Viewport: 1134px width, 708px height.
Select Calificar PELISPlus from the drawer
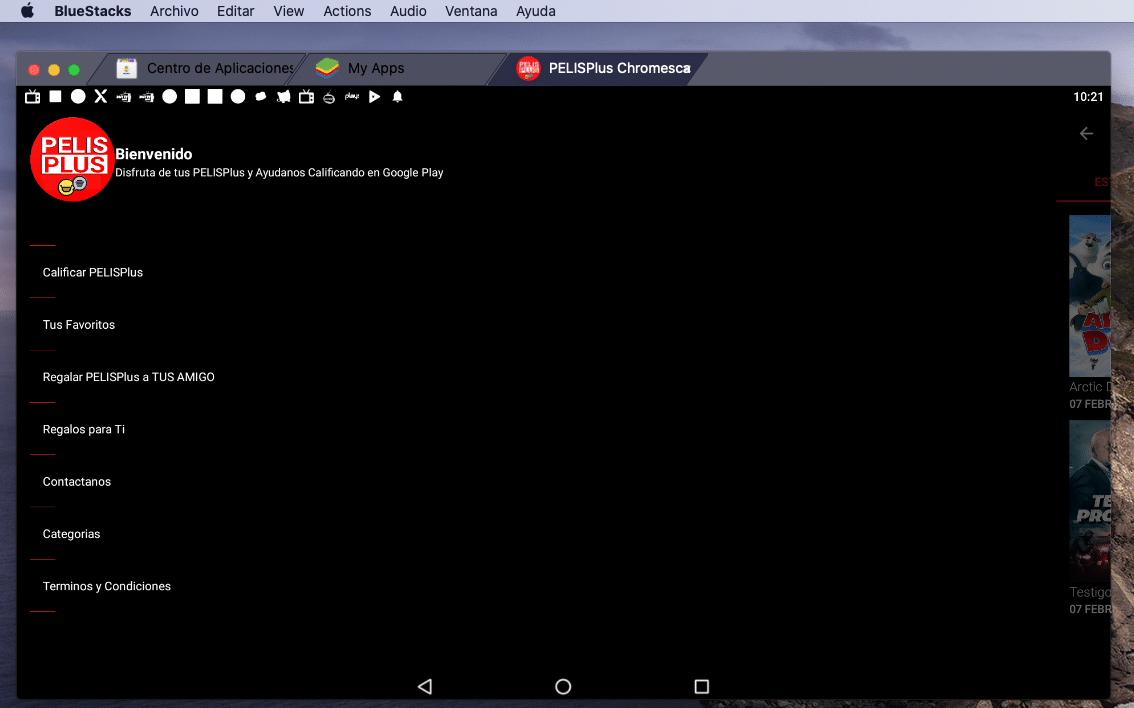[x=93, y=272]
